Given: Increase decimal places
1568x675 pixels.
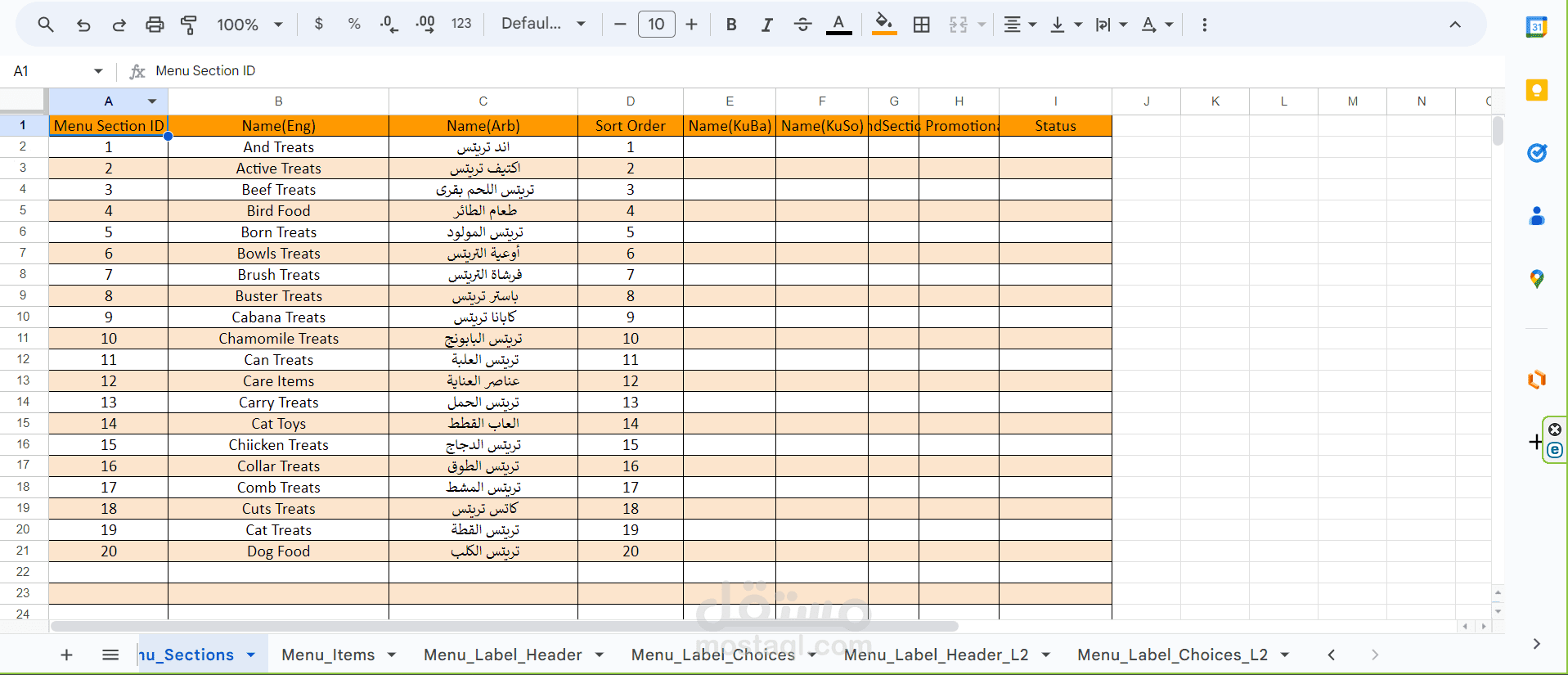Looking at the screenshot, I should click(x=425, y=25).
